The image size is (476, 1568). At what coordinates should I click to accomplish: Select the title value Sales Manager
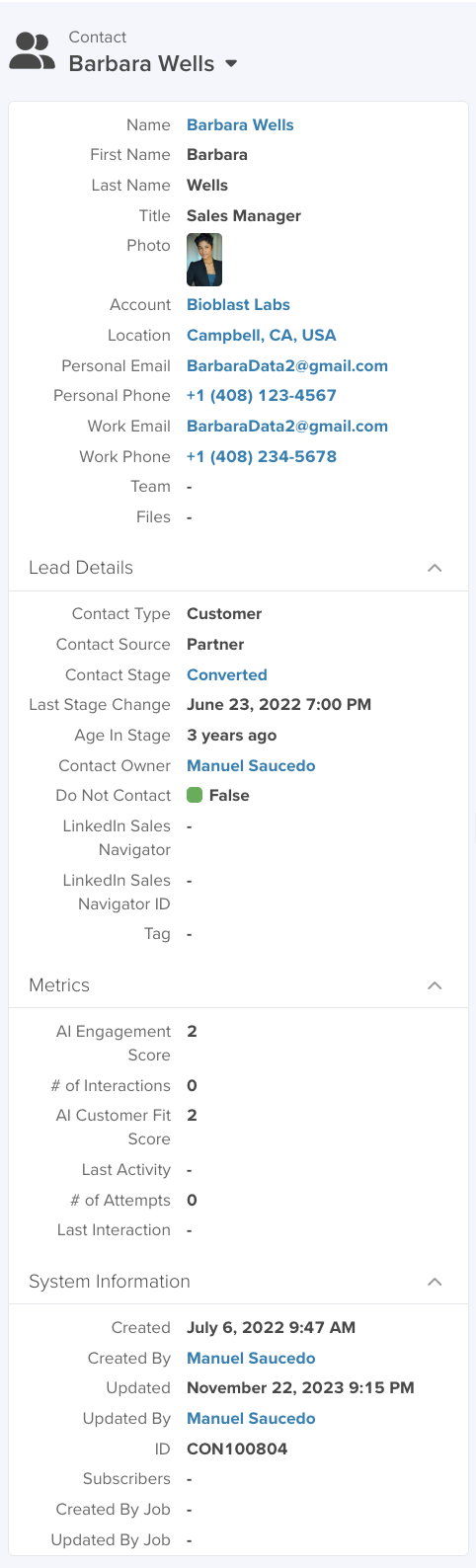244,216
